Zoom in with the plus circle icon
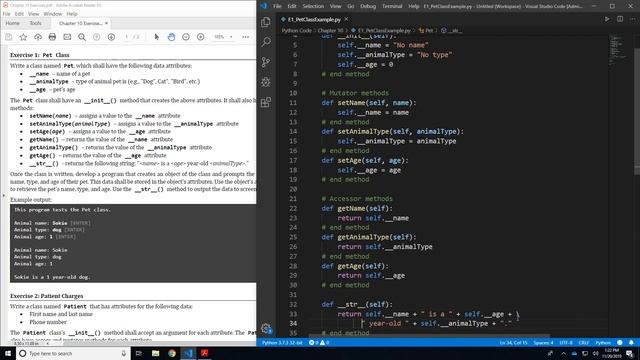Viewport: 640px width, 360px height. coord(200,37)
